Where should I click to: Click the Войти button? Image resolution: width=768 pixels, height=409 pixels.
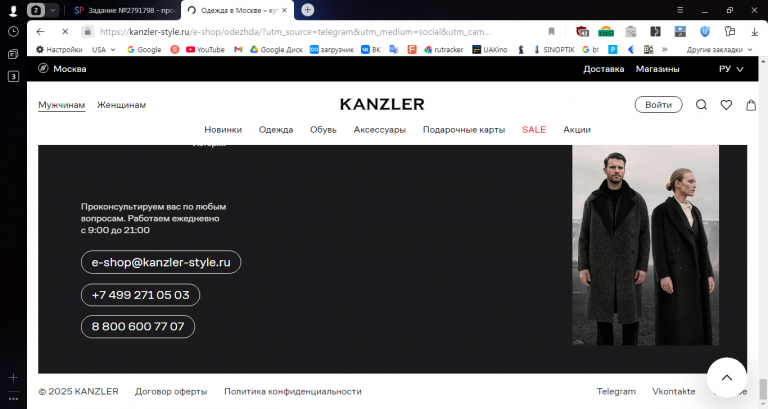(x=658, y=105)
